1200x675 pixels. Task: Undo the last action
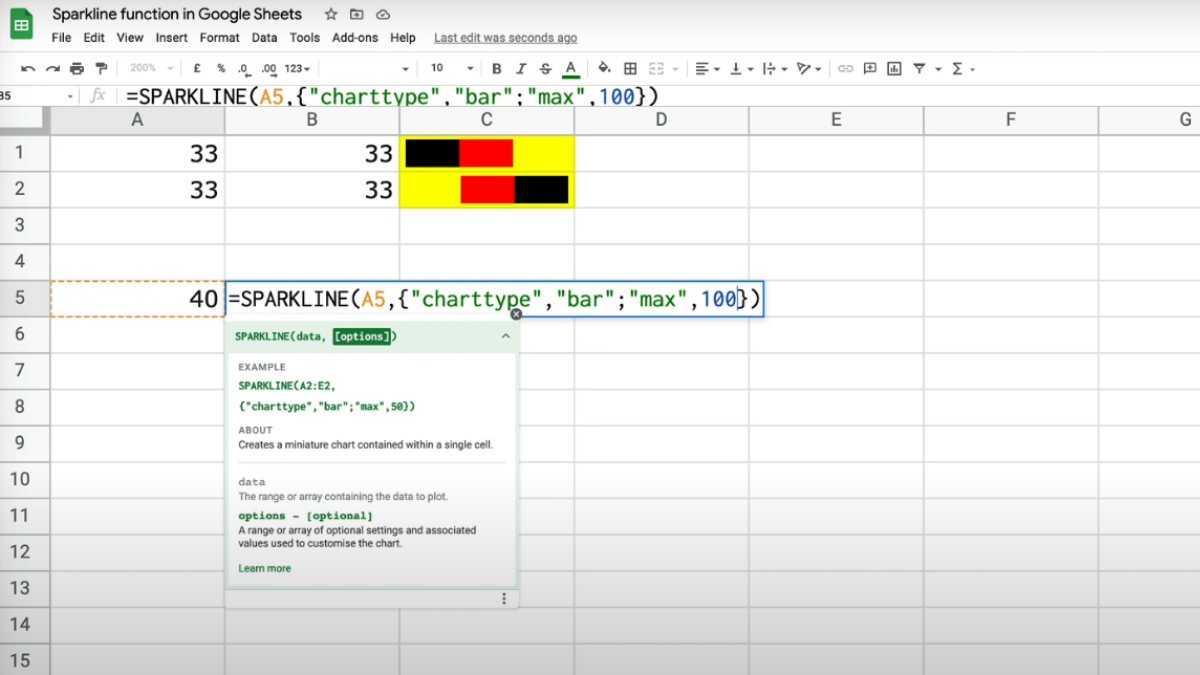pyautogui.click(x=28, y=69)
